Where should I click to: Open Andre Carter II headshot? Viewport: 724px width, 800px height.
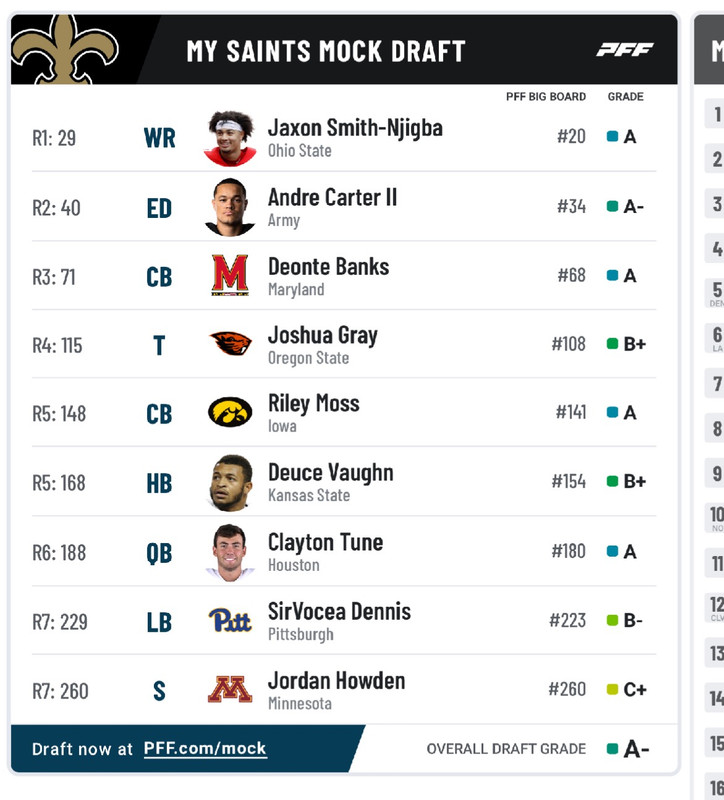tap(230, 207)
